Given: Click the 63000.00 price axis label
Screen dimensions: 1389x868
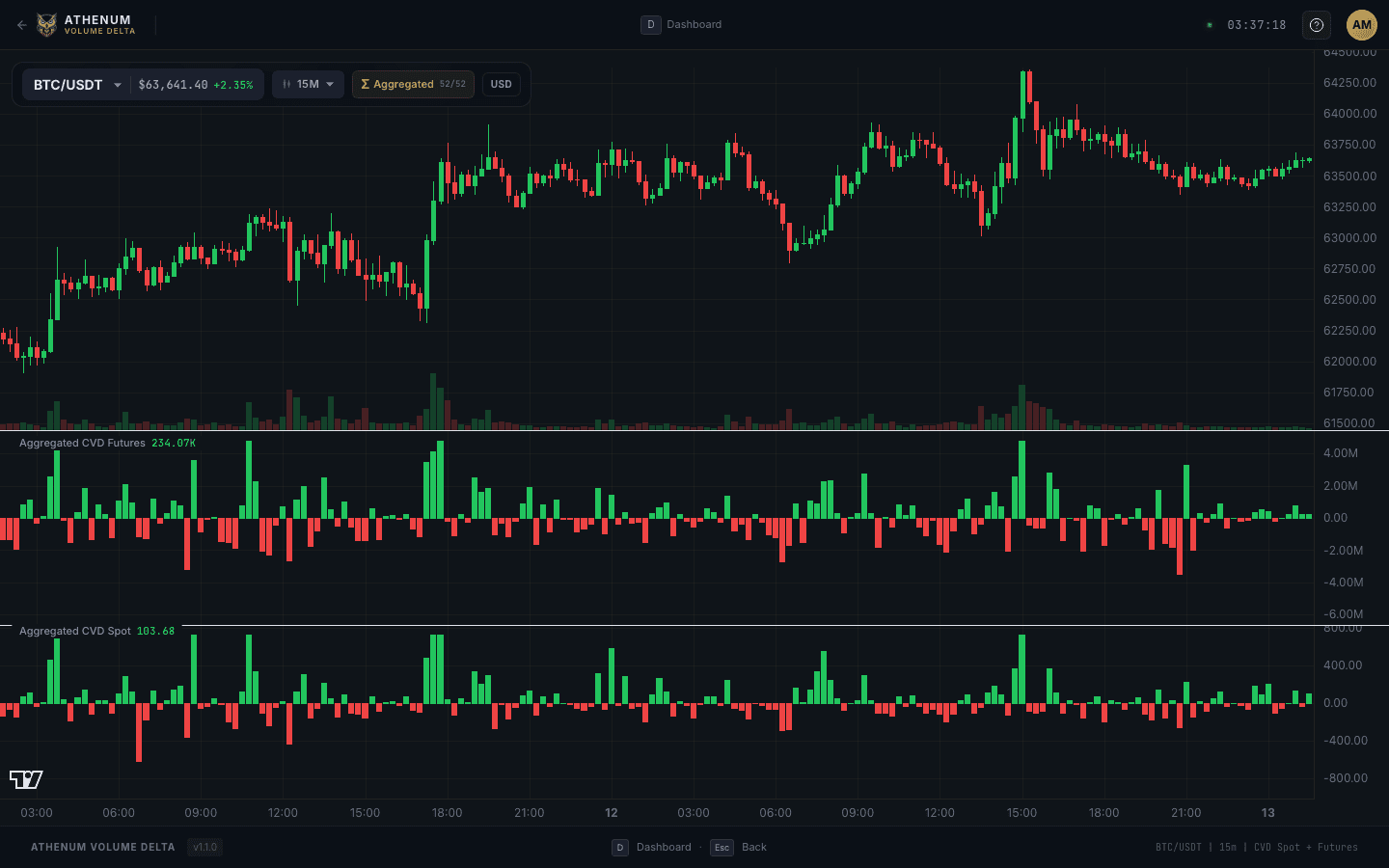Looking at the screenshot, I should click(x=1349, y=238).
